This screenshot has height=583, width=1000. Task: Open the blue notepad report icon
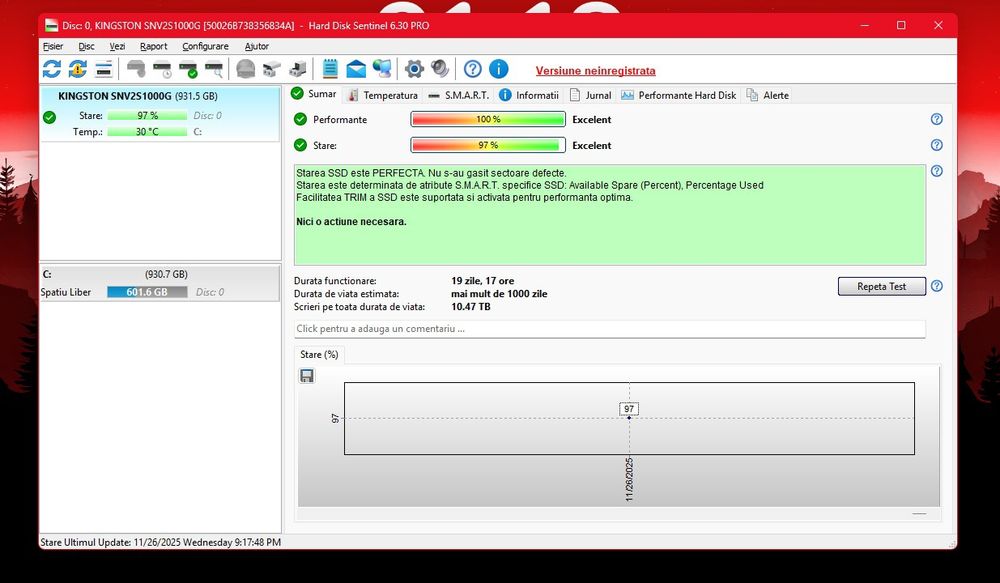click(330, 69)
